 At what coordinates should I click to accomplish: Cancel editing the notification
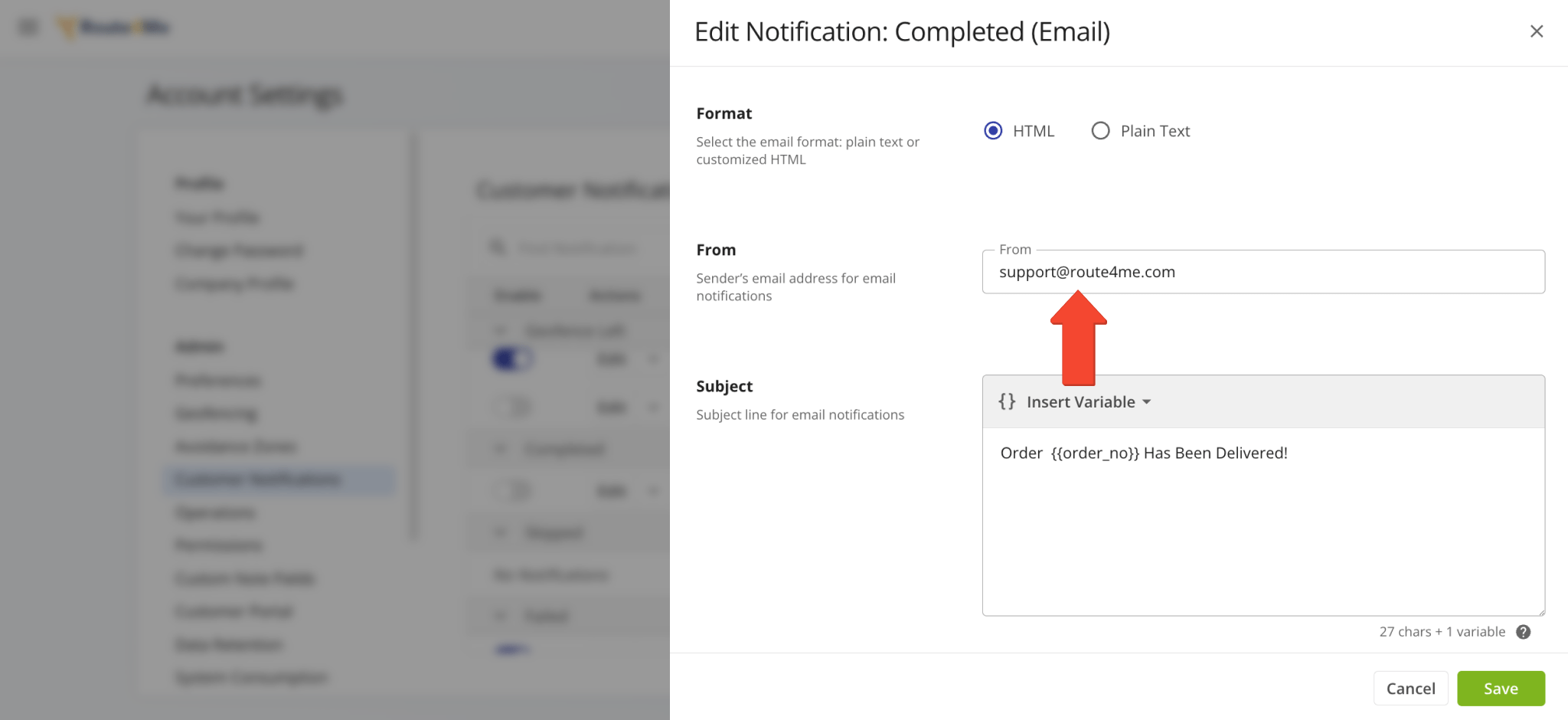pyautogui.click(x=1410, y=689)
